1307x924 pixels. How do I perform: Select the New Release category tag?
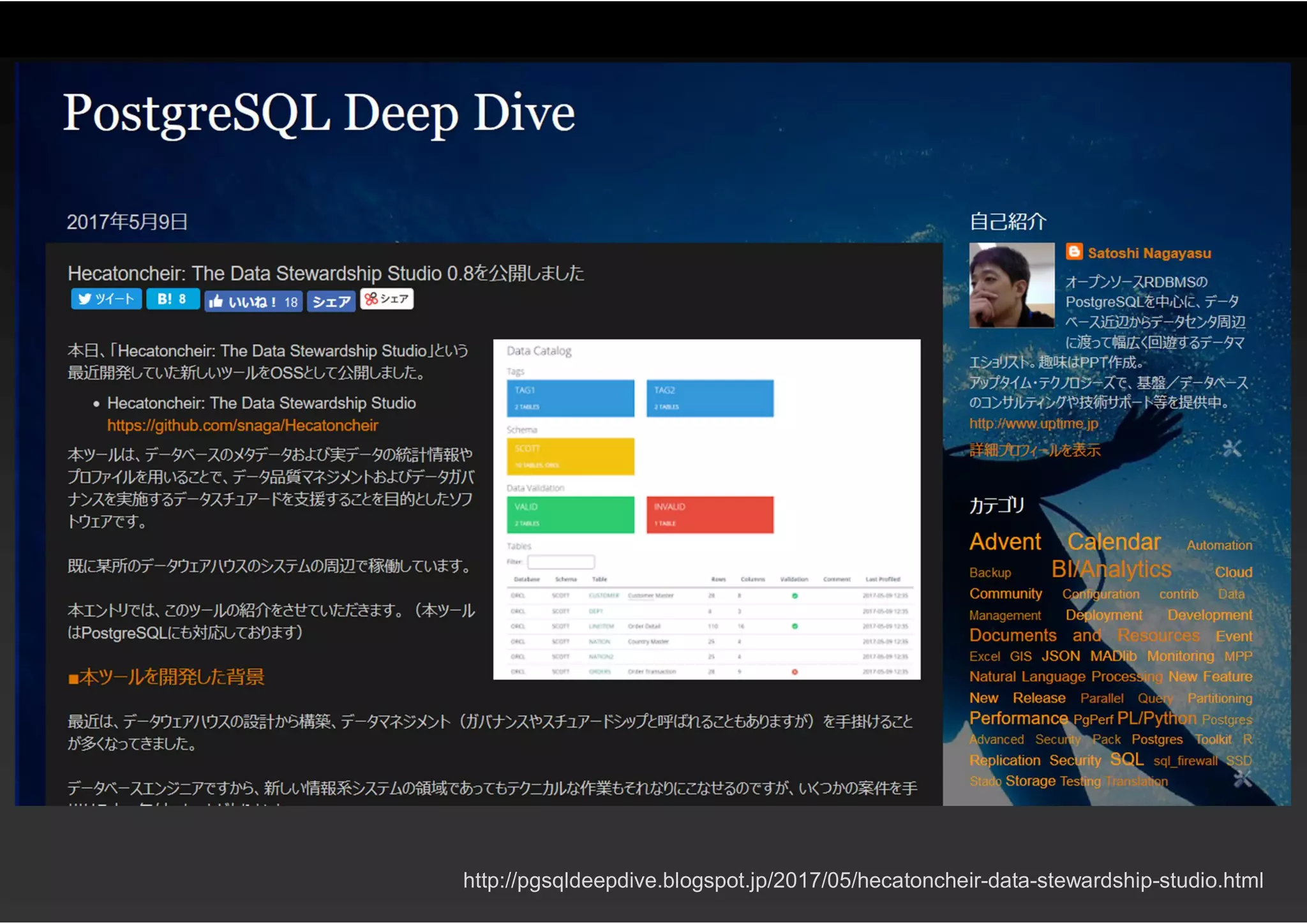pos(1017,698)
